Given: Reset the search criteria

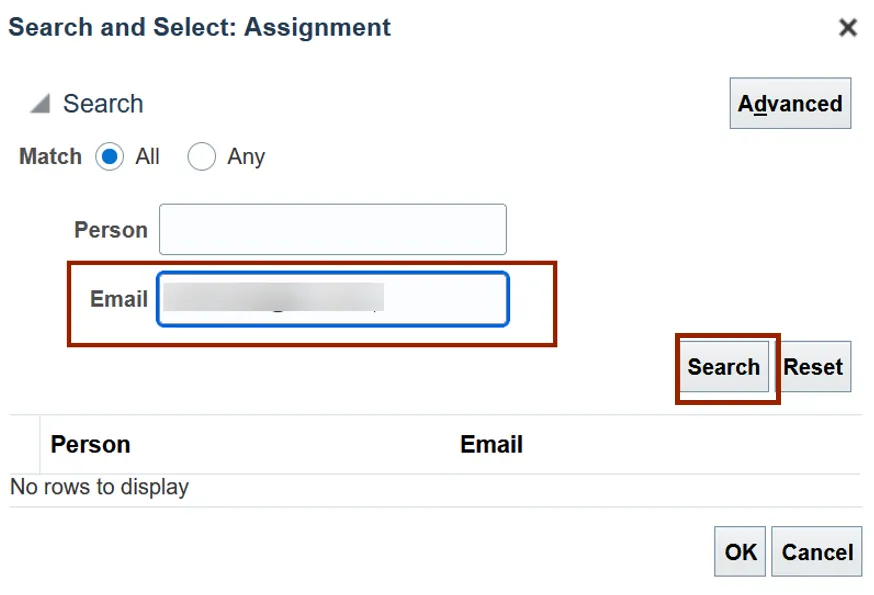Looking at the screenshot, I should (812, 367).
